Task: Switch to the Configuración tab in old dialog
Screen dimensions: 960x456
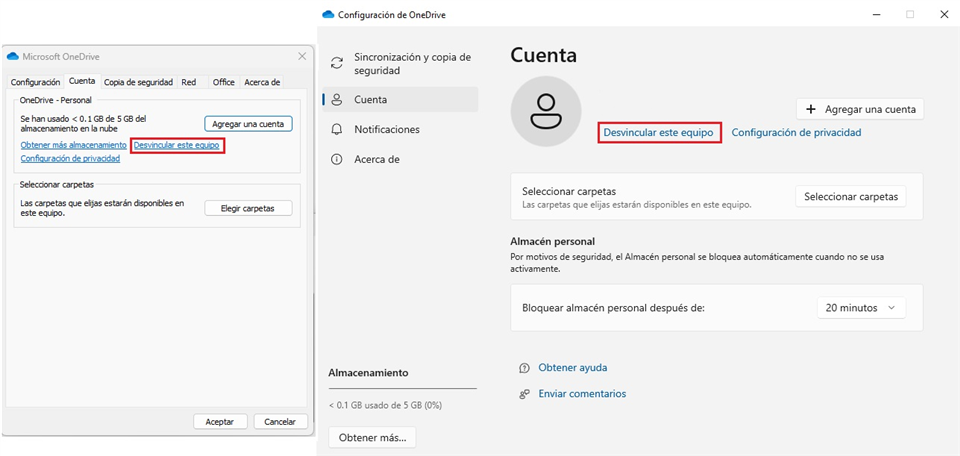Action: 36,82
